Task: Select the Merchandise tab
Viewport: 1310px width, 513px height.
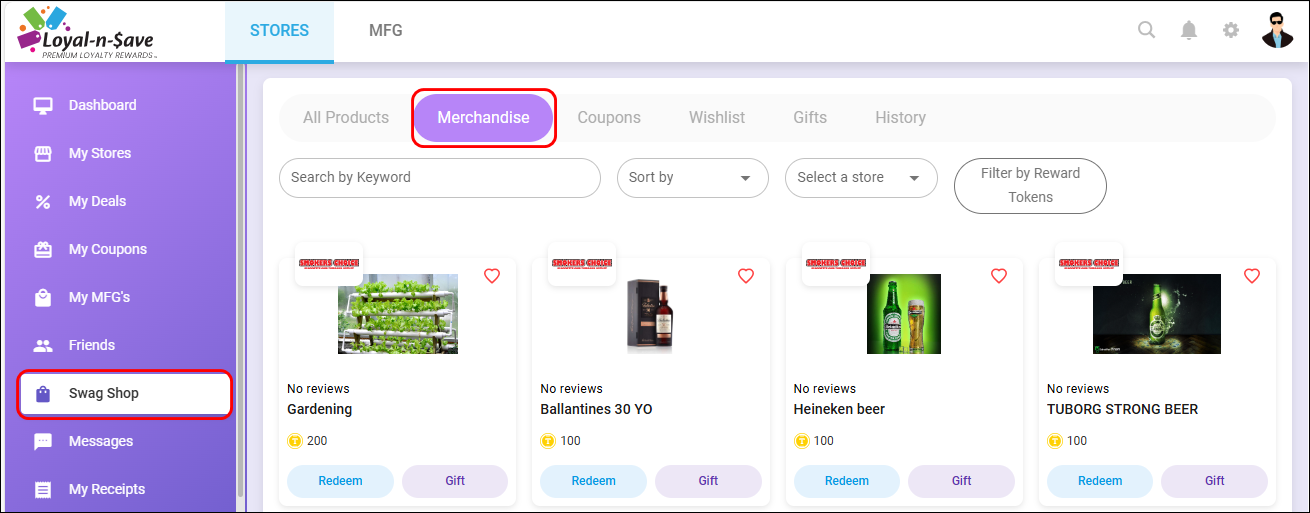Action: pos(483,118)
